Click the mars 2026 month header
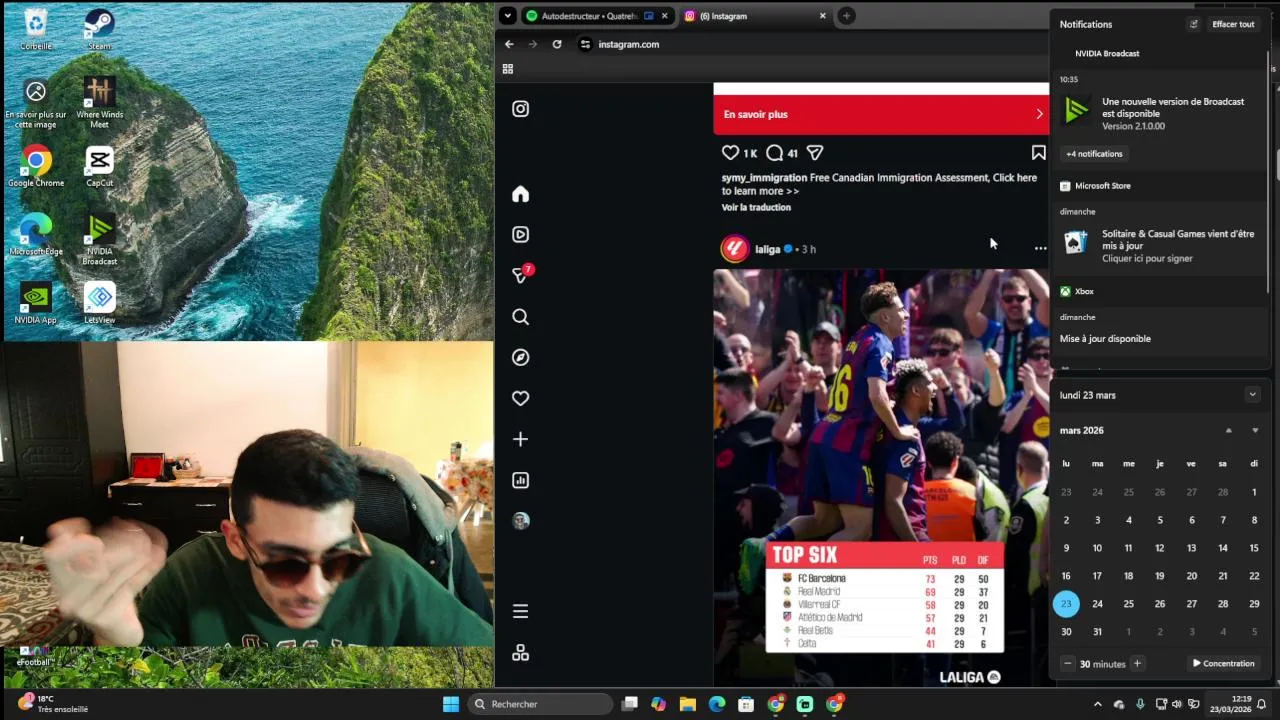The width and height of the screenshot is (1280, 720). [x=1082, y=430]
